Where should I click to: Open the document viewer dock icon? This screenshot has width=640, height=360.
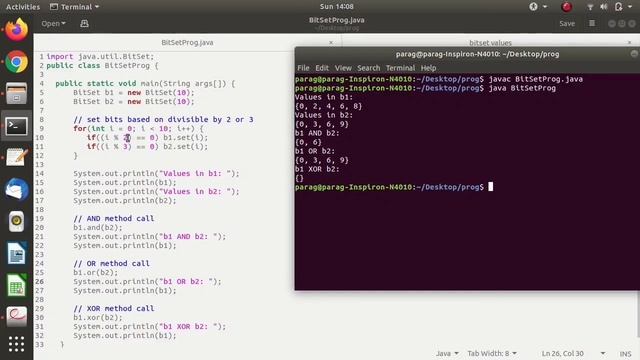[x=16, y=317]
